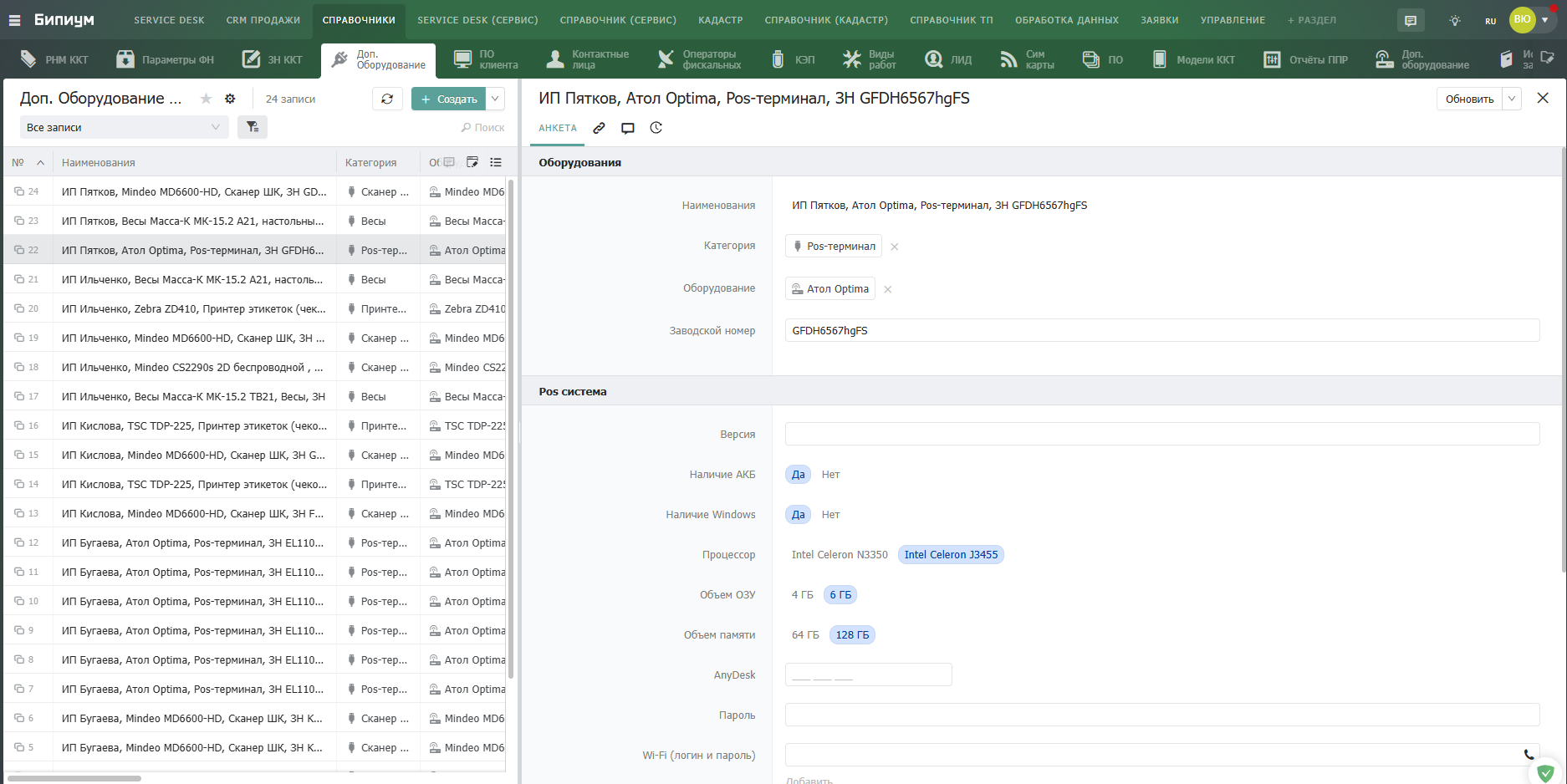Toggle the light theme bulb icon
This screenshot has width=1567, height=784.
pos(1455,20)
